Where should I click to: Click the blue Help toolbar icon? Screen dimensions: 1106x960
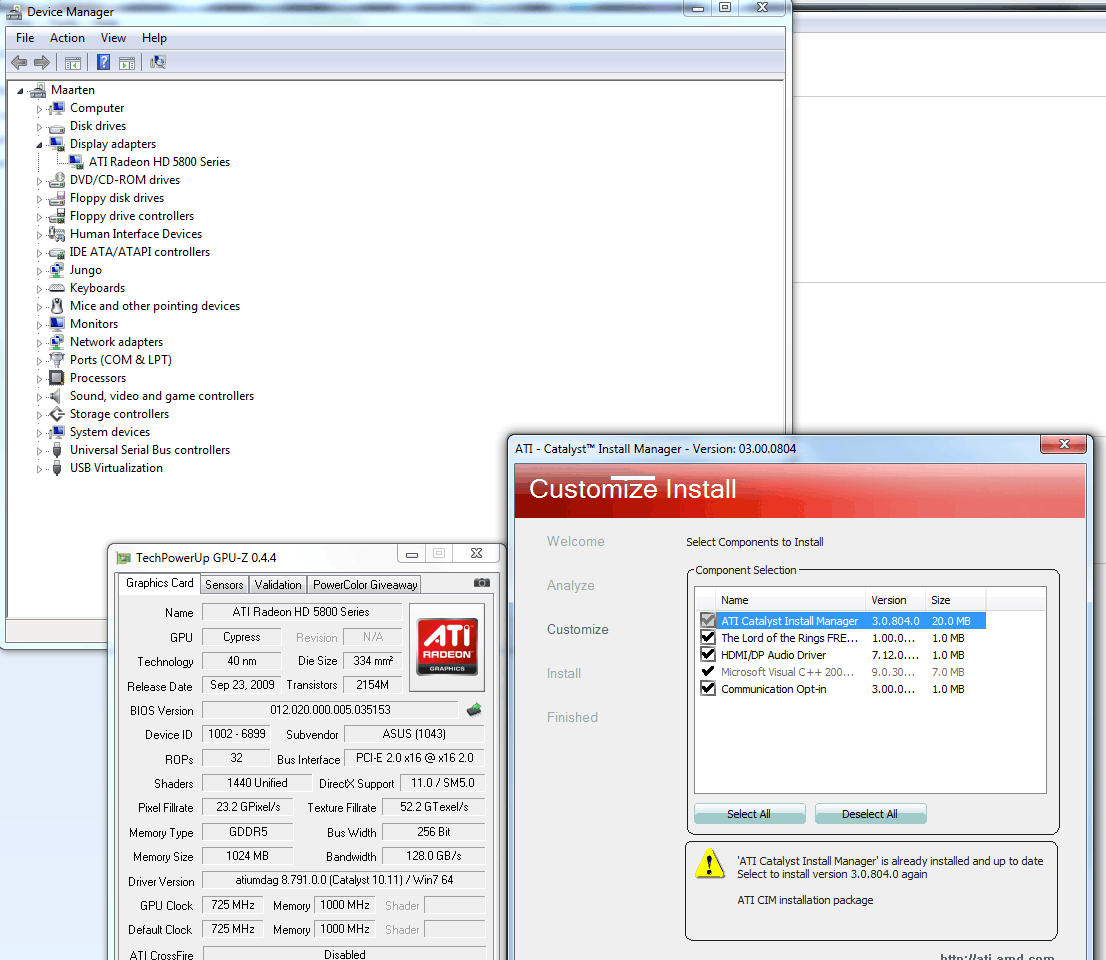pos(103,62)
